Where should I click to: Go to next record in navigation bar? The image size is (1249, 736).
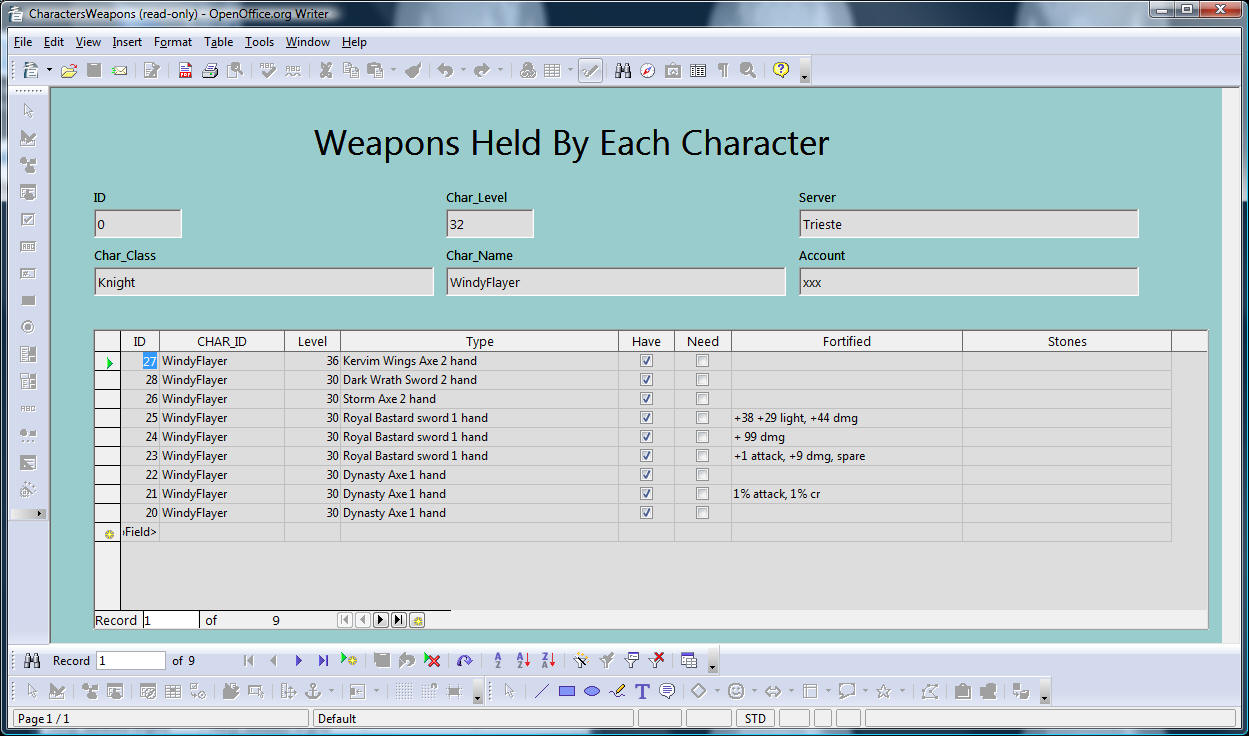click(298, 660)
